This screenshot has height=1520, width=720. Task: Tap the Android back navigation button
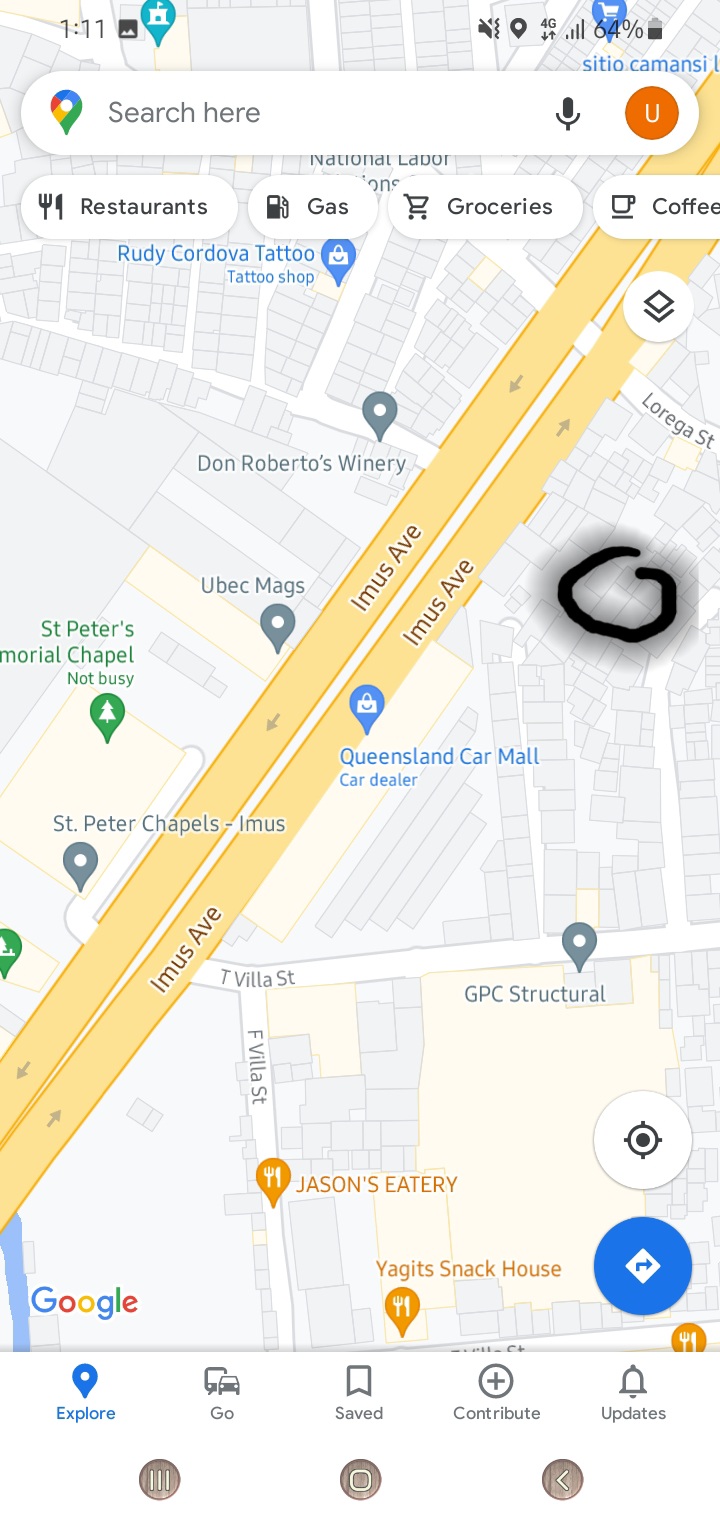(562, 1479)
